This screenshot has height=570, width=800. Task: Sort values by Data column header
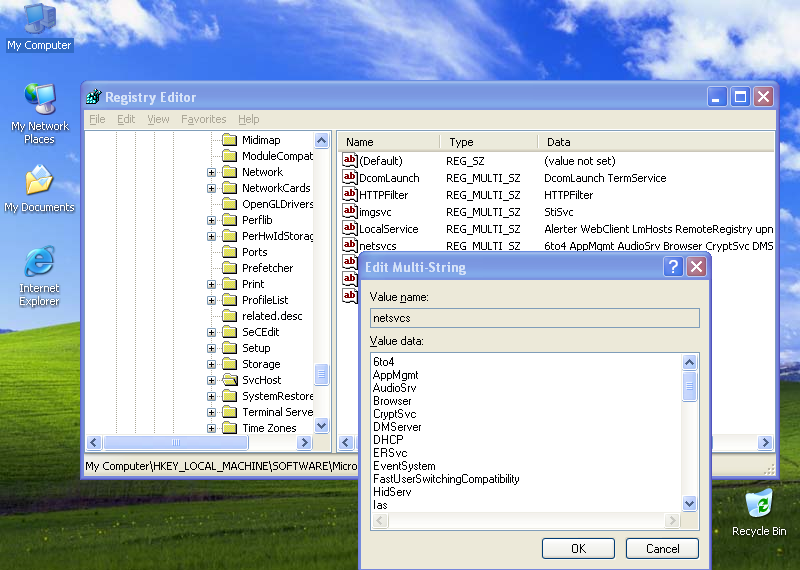point(656,142)
